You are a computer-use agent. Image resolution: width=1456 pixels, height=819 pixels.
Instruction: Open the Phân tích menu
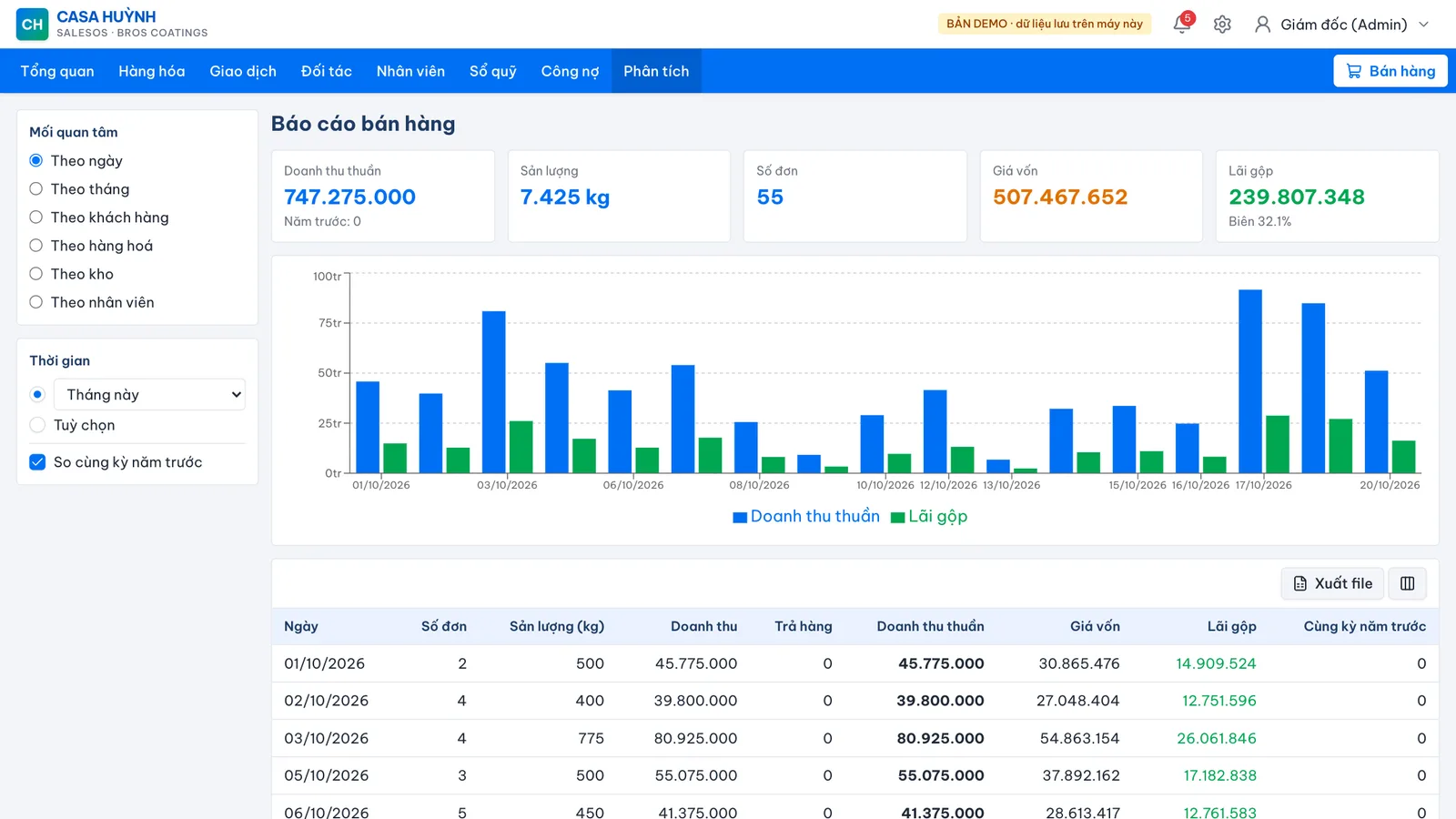point(656,71)
